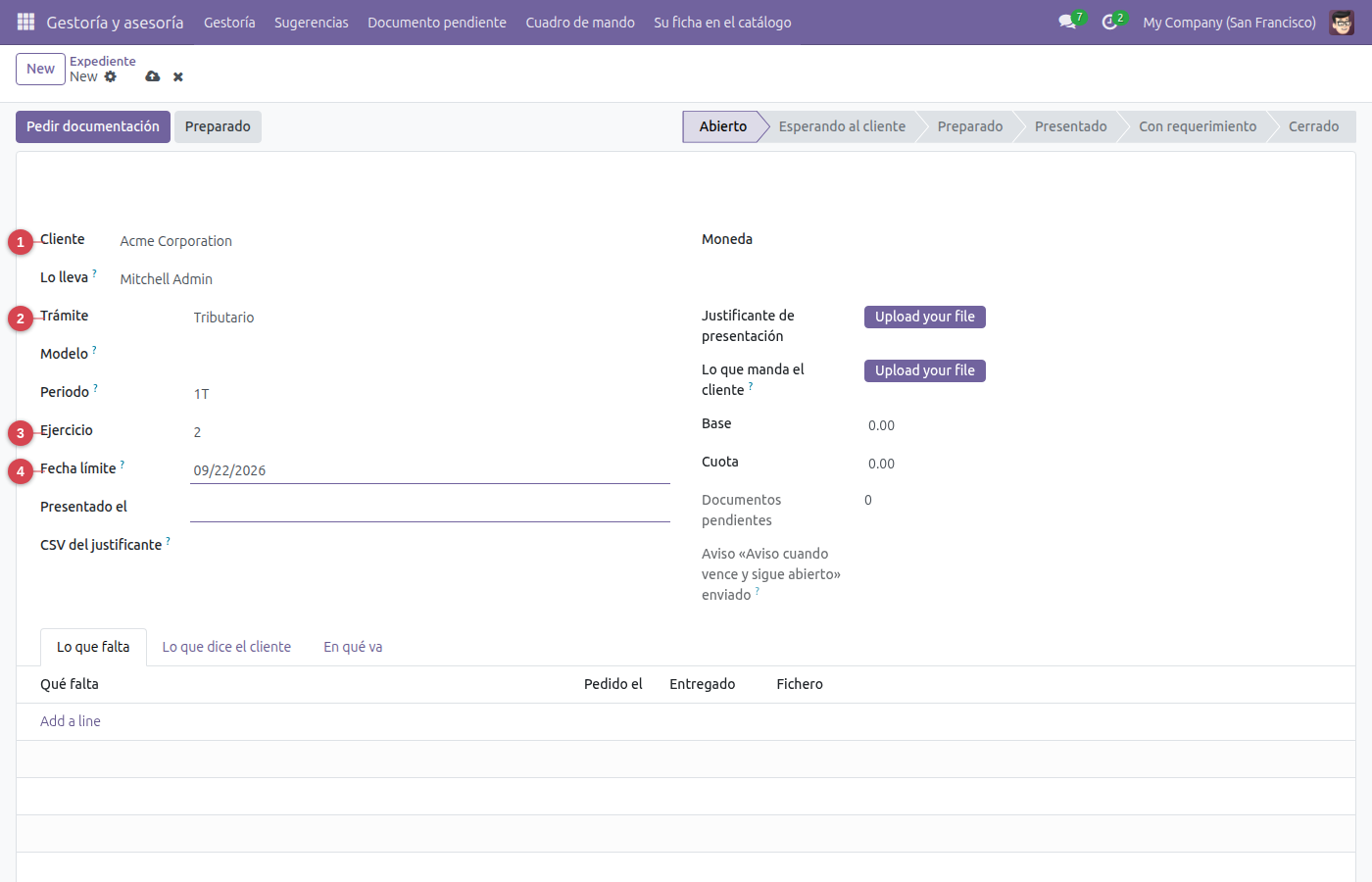Click the Fecha límite date field

pyautogui.click(x=429, y=470)
